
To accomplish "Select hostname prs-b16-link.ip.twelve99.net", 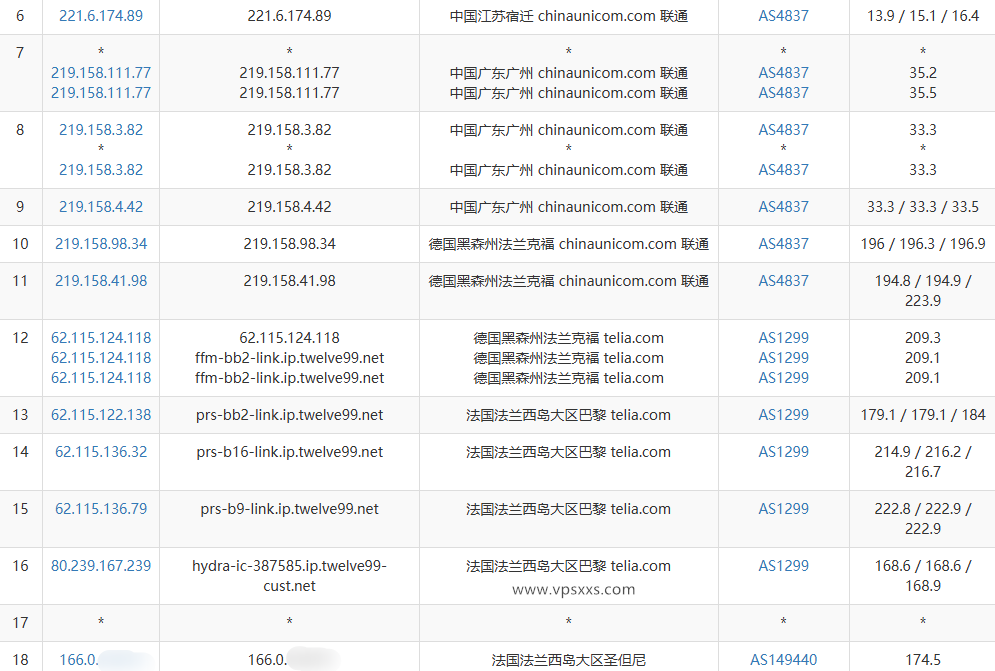I will tap(289, 452).
